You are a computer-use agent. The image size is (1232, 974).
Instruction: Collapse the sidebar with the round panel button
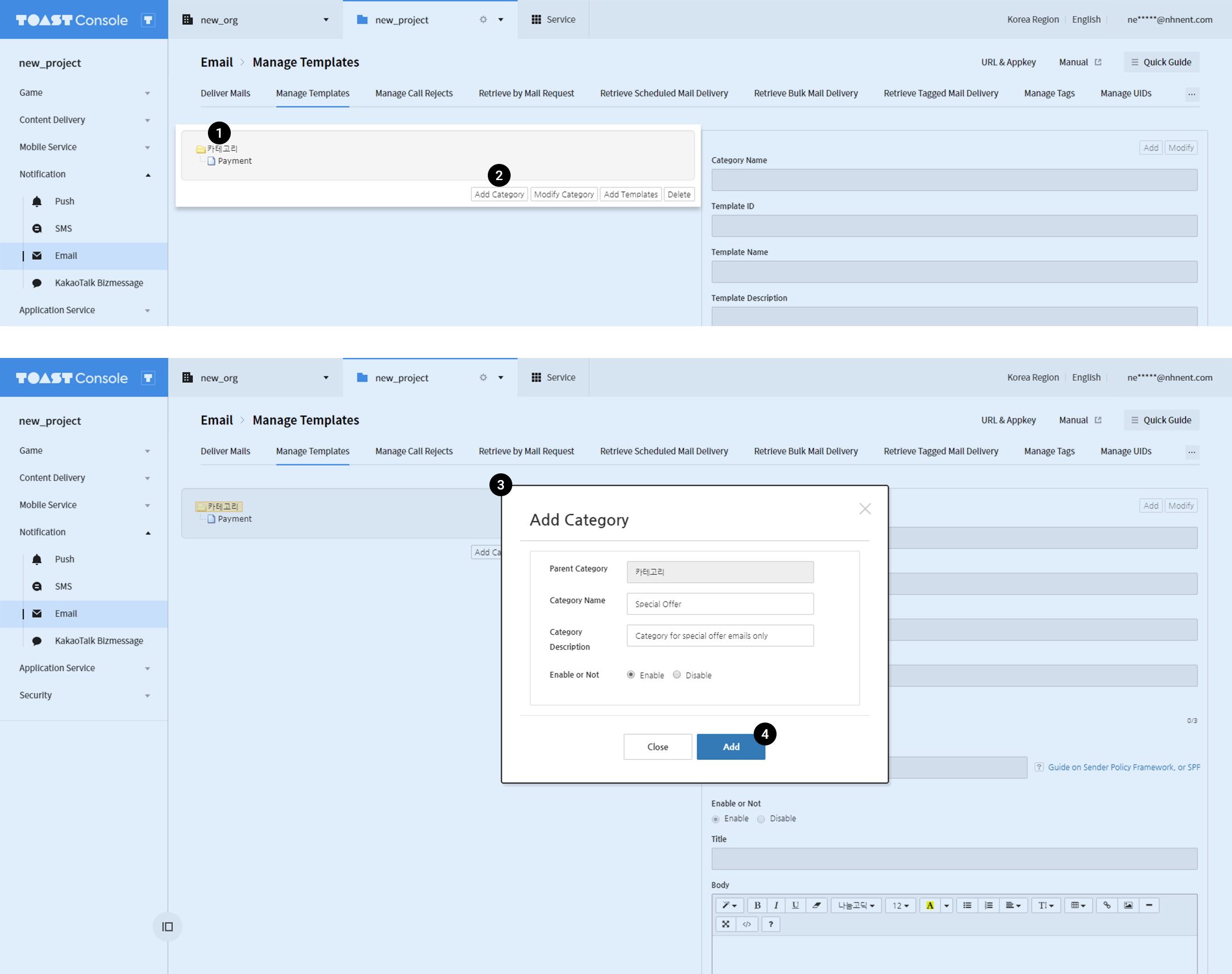(167, 927)
